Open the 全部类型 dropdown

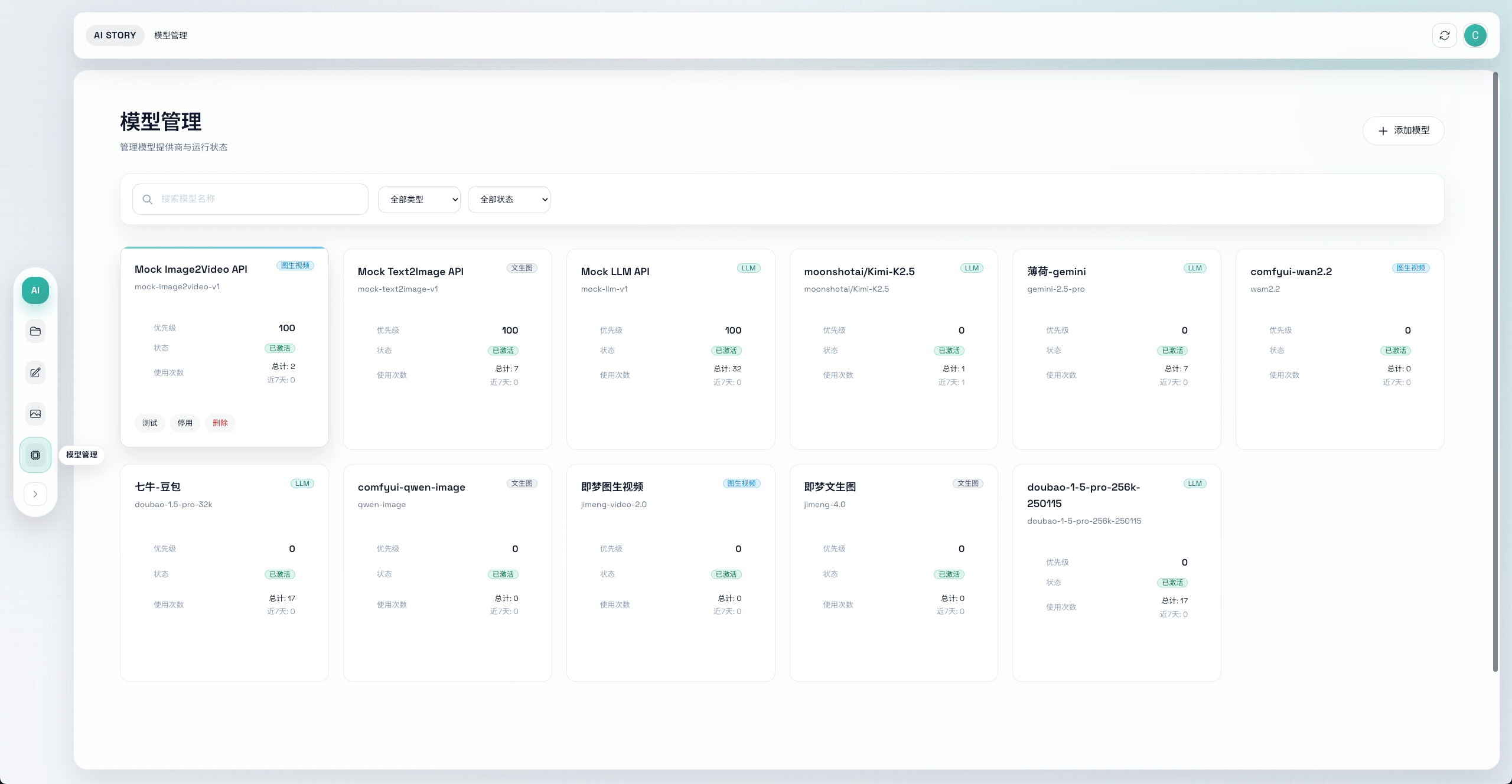(x=419, y=200)
